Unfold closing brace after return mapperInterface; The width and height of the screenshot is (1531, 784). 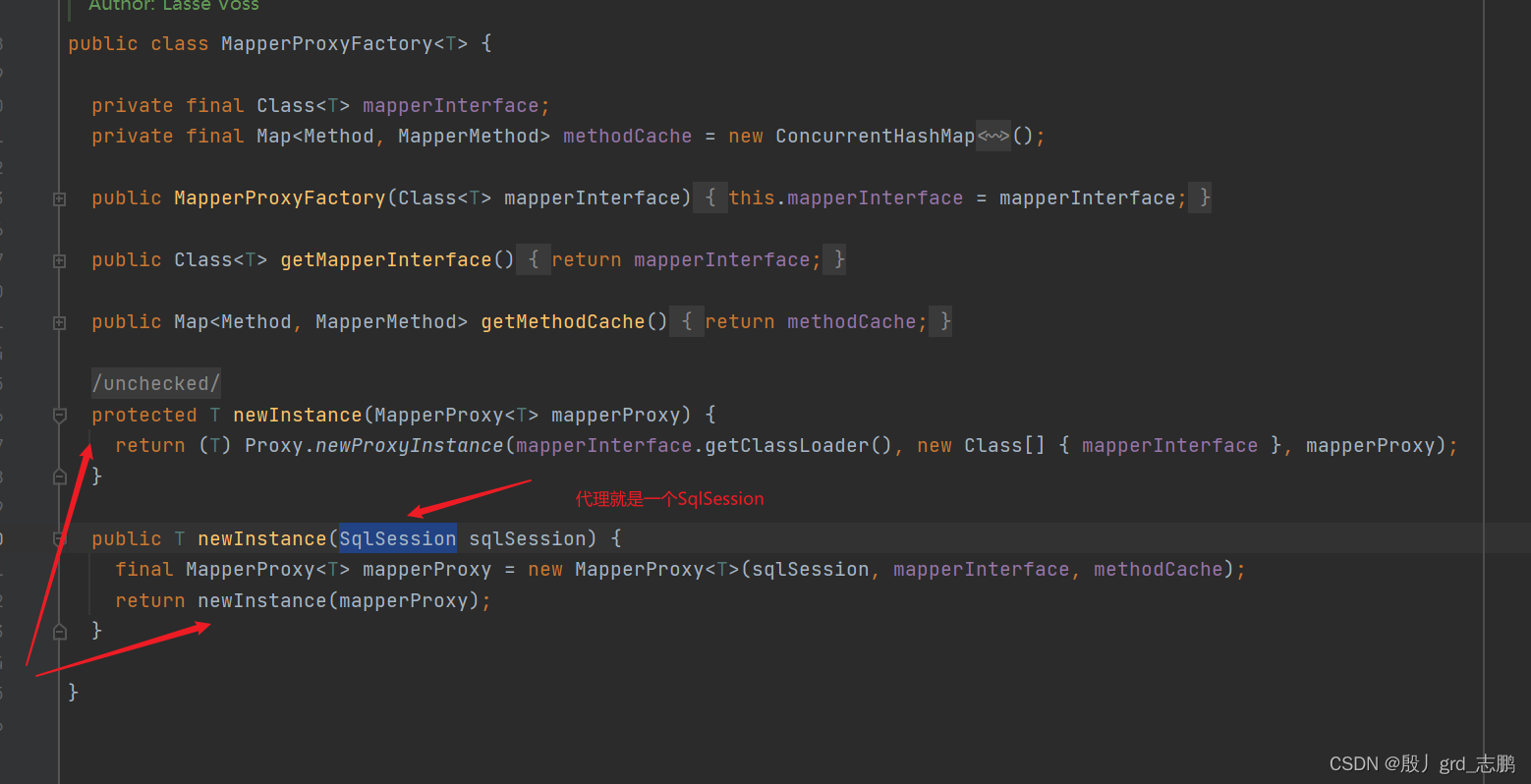836,259
